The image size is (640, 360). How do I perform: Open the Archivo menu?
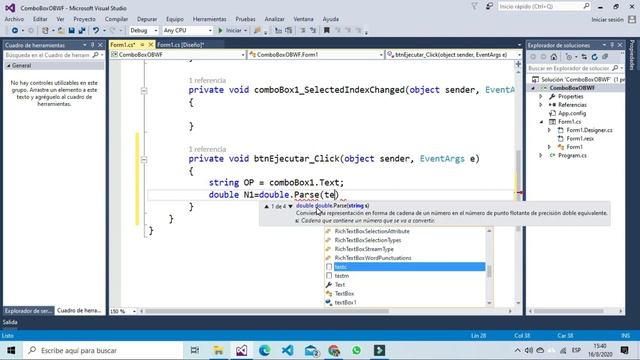pyautogui.click(x=14, y=19)
